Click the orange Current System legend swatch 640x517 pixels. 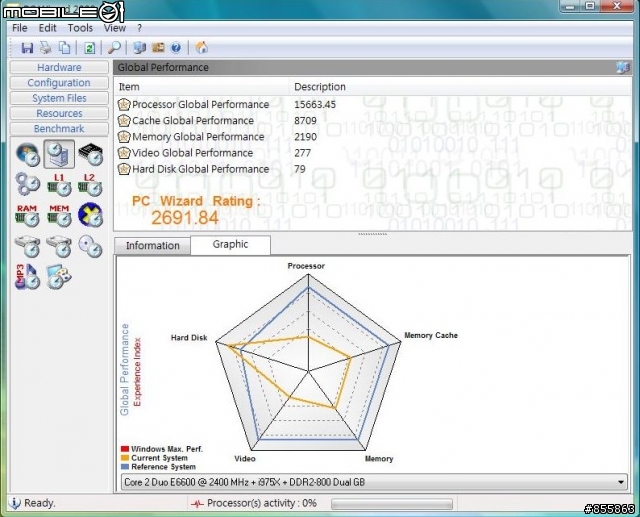[x=125, y=458]
